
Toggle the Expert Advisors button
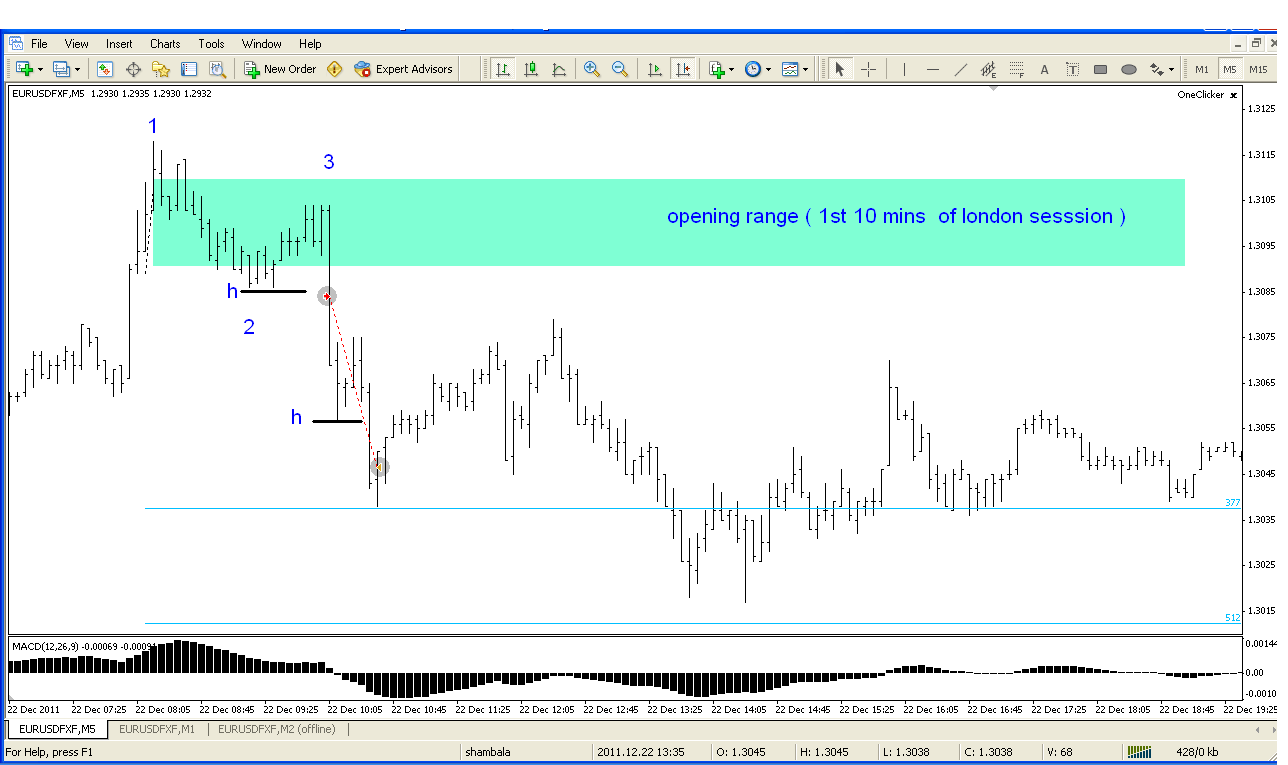point(404,69)
